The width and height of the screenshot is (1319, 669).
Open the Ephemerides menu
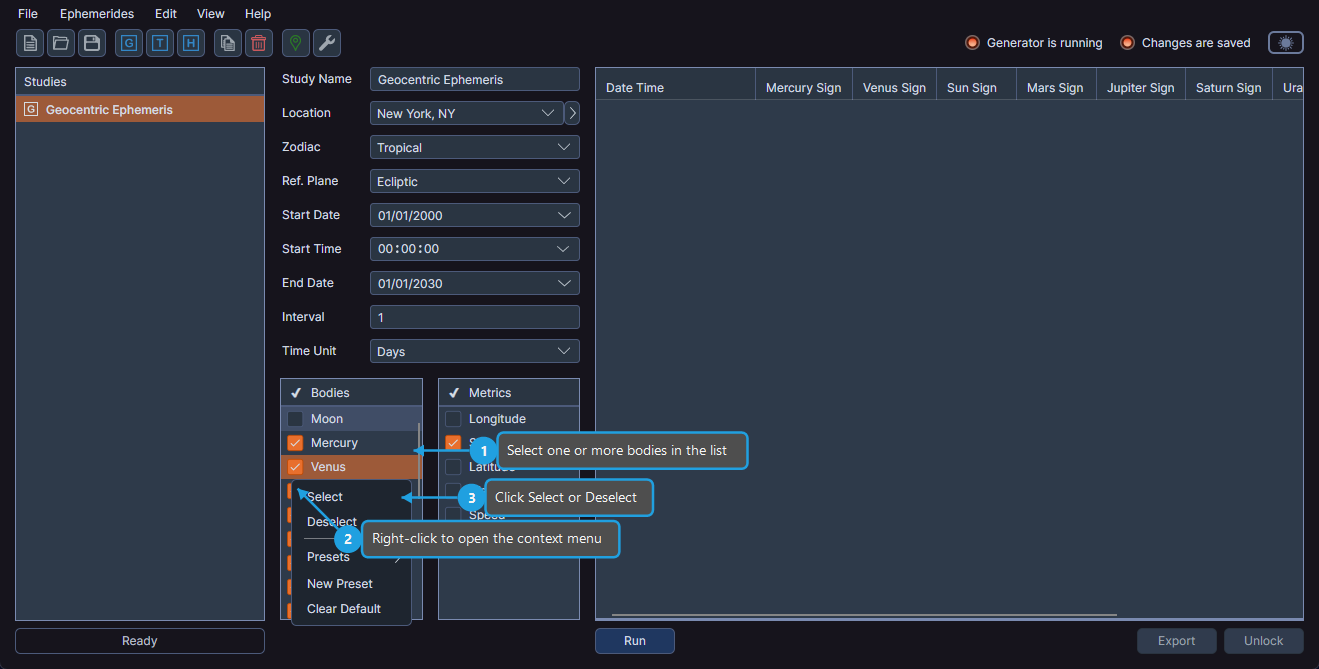click(x=96, y=13)
